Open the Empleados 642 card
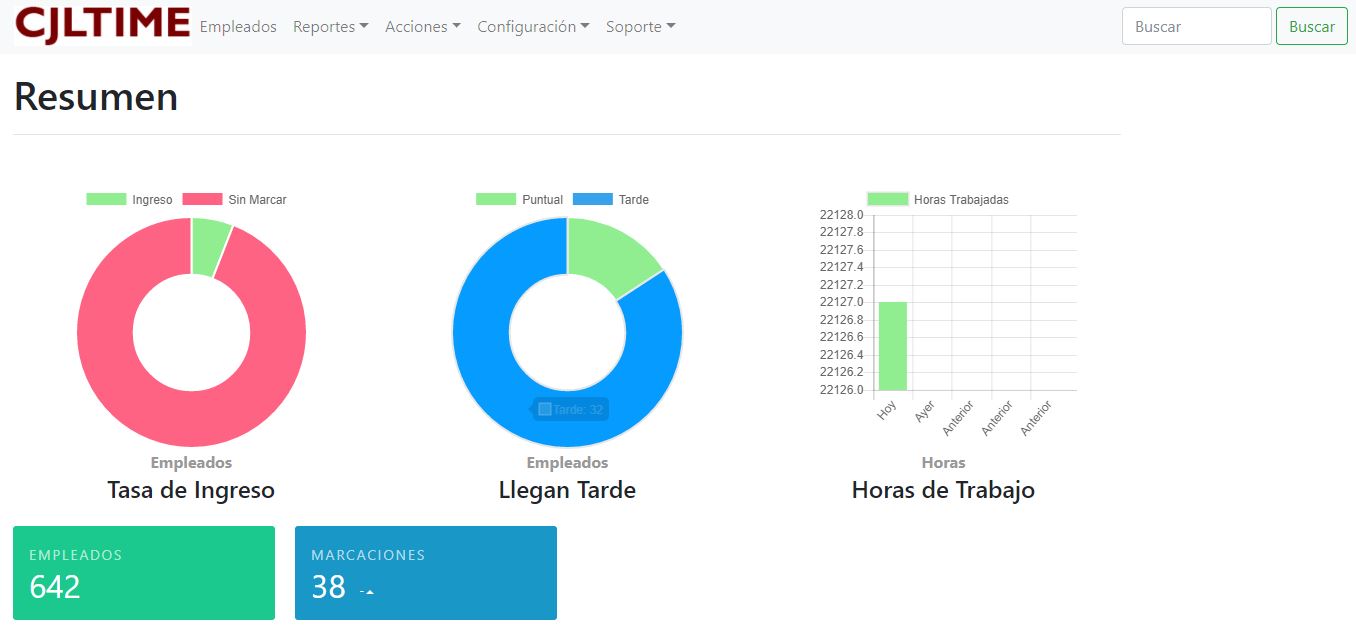 click(x=143, y=573)
